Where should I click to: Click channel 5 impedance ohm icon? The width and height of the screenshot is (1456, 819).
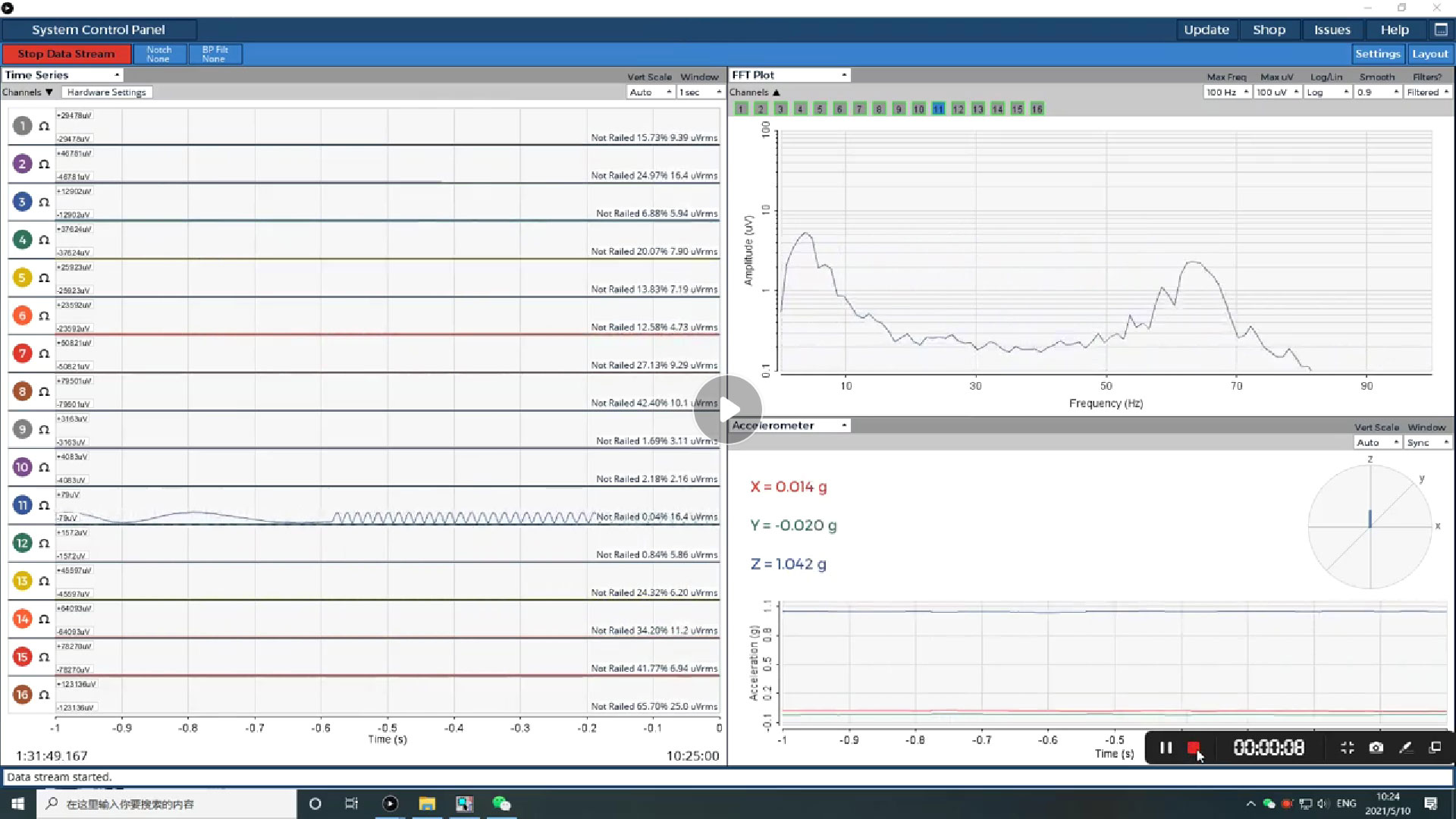[44, 278]
